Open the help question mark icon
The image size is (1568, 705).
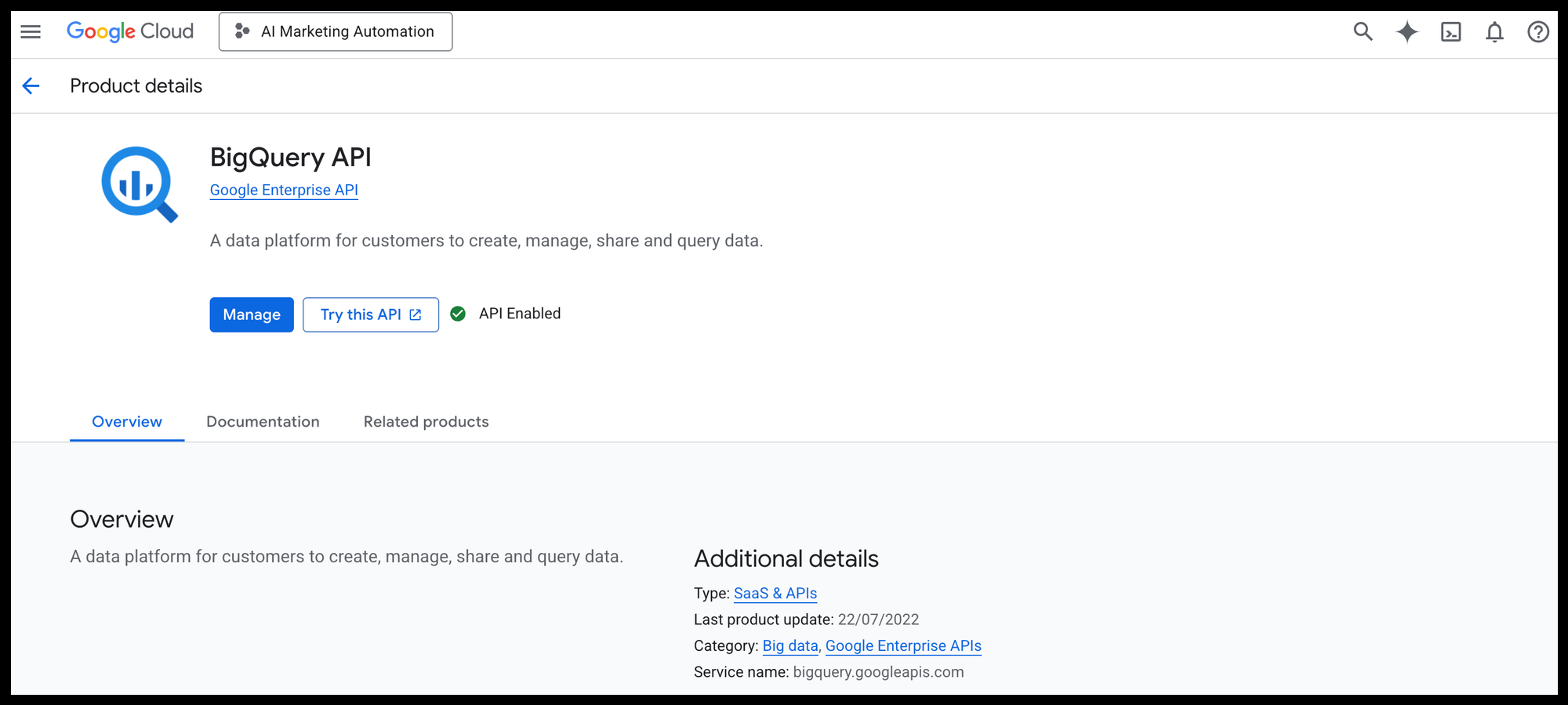[1537, 31]
